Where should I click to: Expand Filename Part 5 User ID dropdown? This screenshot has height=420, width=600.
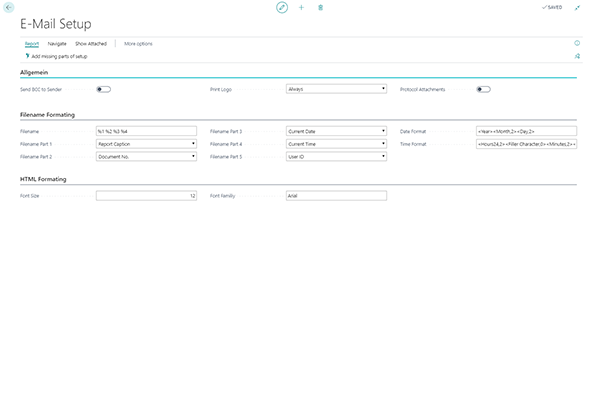pos(336,157)
